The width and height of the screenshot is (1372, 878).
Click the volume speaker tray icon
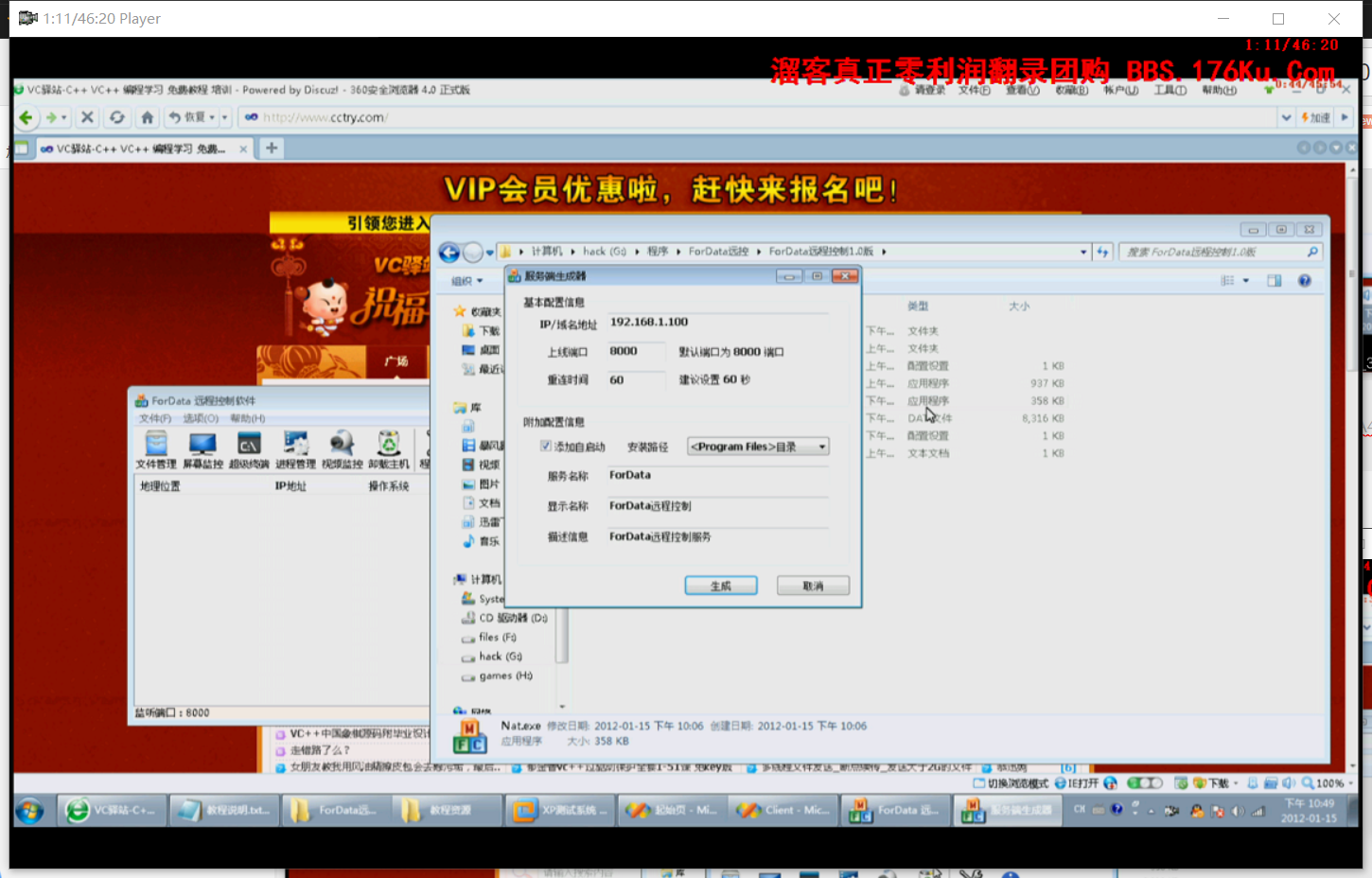click(x=1239, y=811)
